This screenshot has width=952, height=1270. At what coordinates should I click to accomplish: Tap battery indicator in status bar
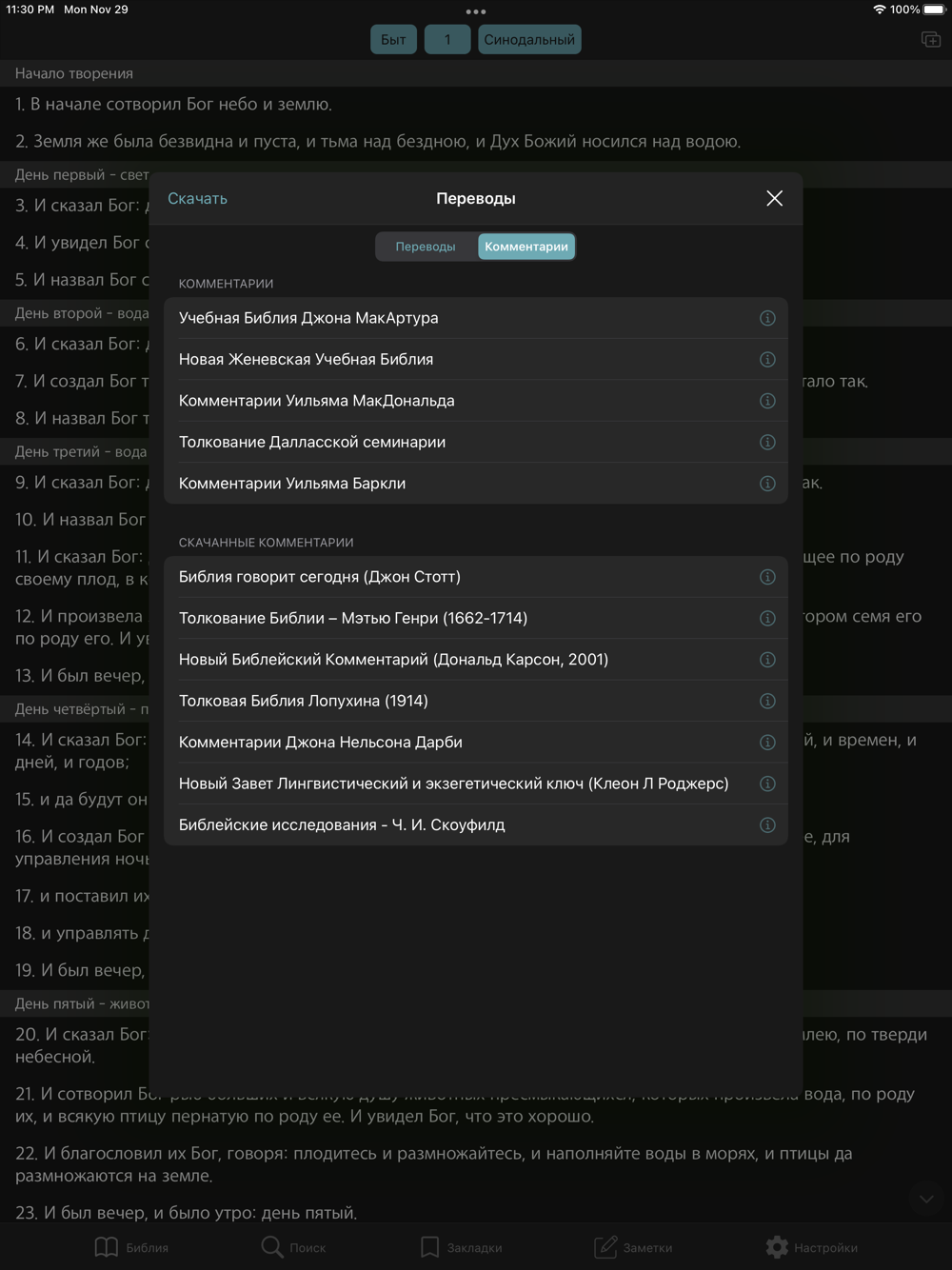[x=934, y=10]
